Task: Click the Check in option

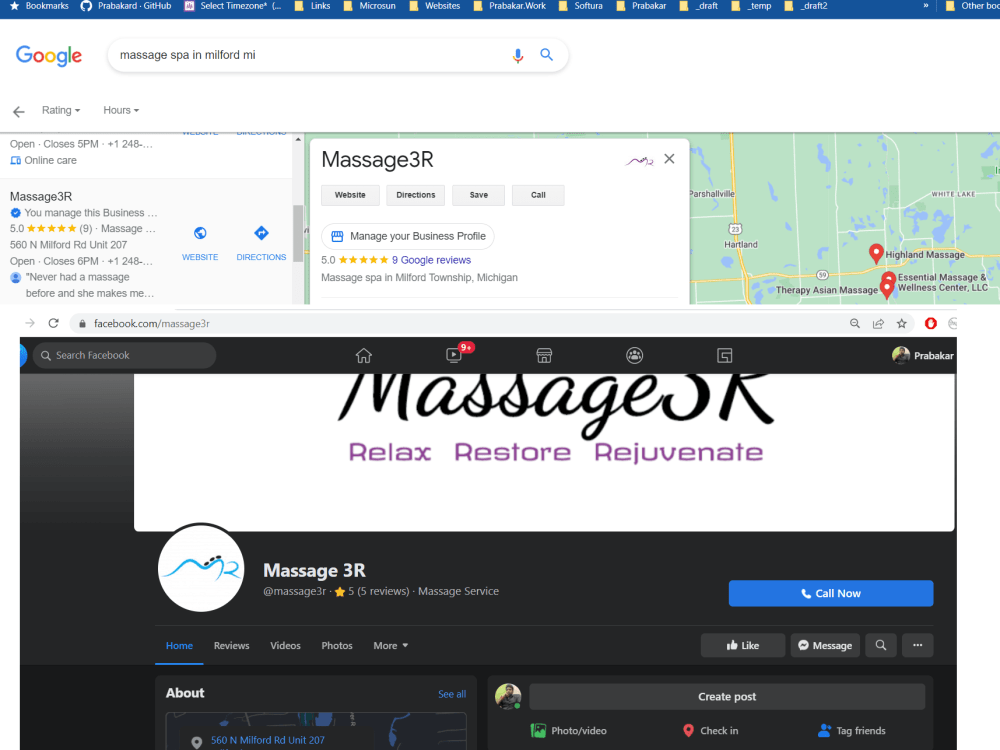Action: [710, 731]
